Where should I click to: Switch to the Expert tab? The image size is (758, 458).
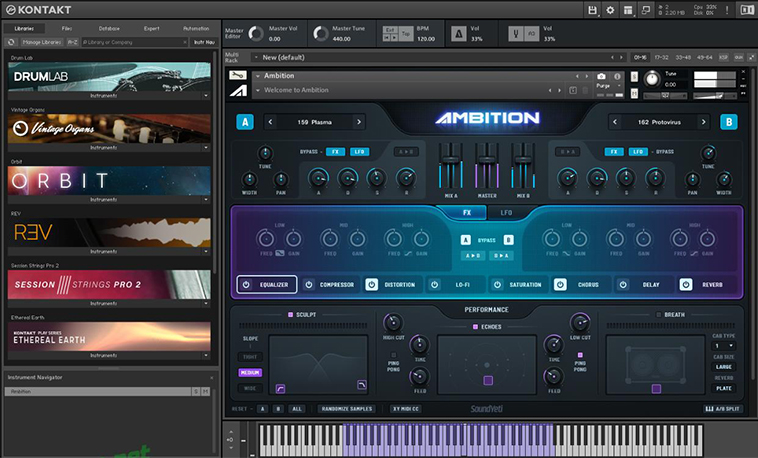[151, 29]
